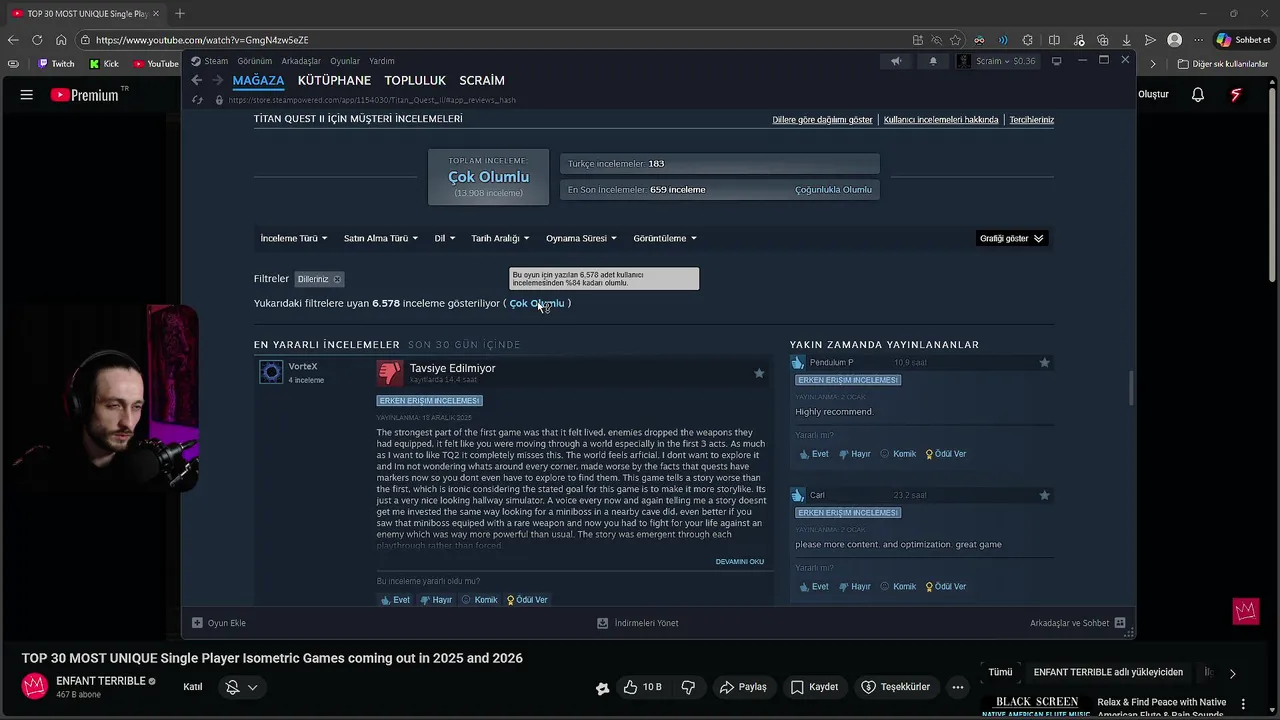The width and height of the screenshot is (1280, 720).
Task: Expand Satın Alma Türü dropdown
Action: pos(381,238)
